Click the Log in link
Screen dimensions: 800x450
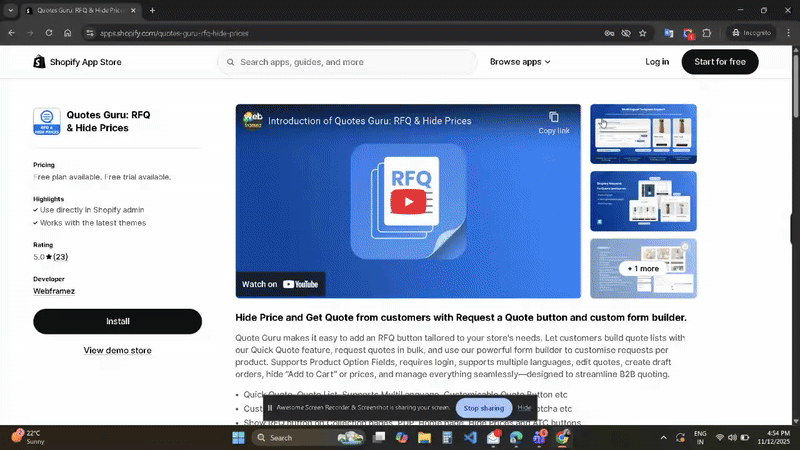657,62
